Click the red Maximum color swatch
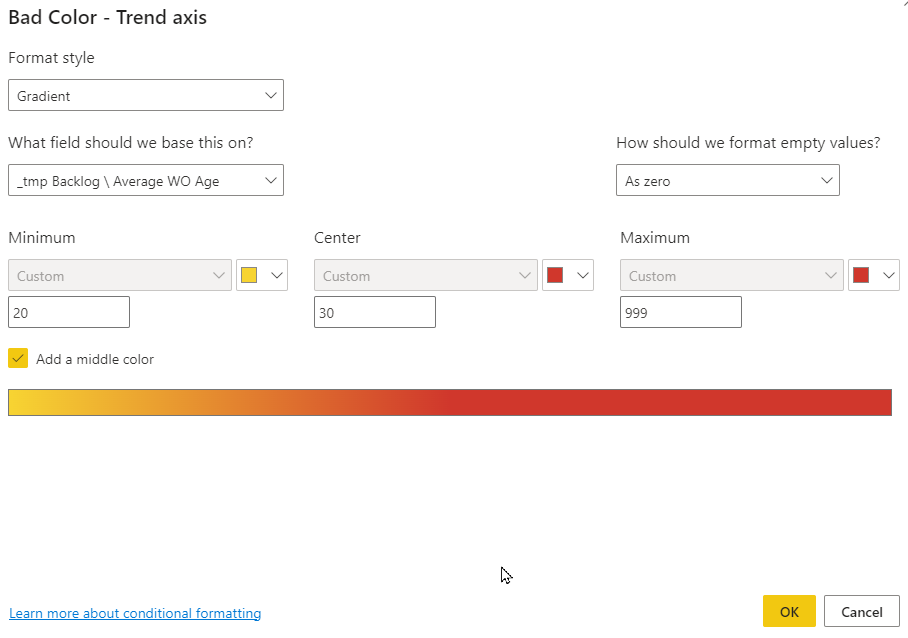The image size is (908, 638). point(861,275)
